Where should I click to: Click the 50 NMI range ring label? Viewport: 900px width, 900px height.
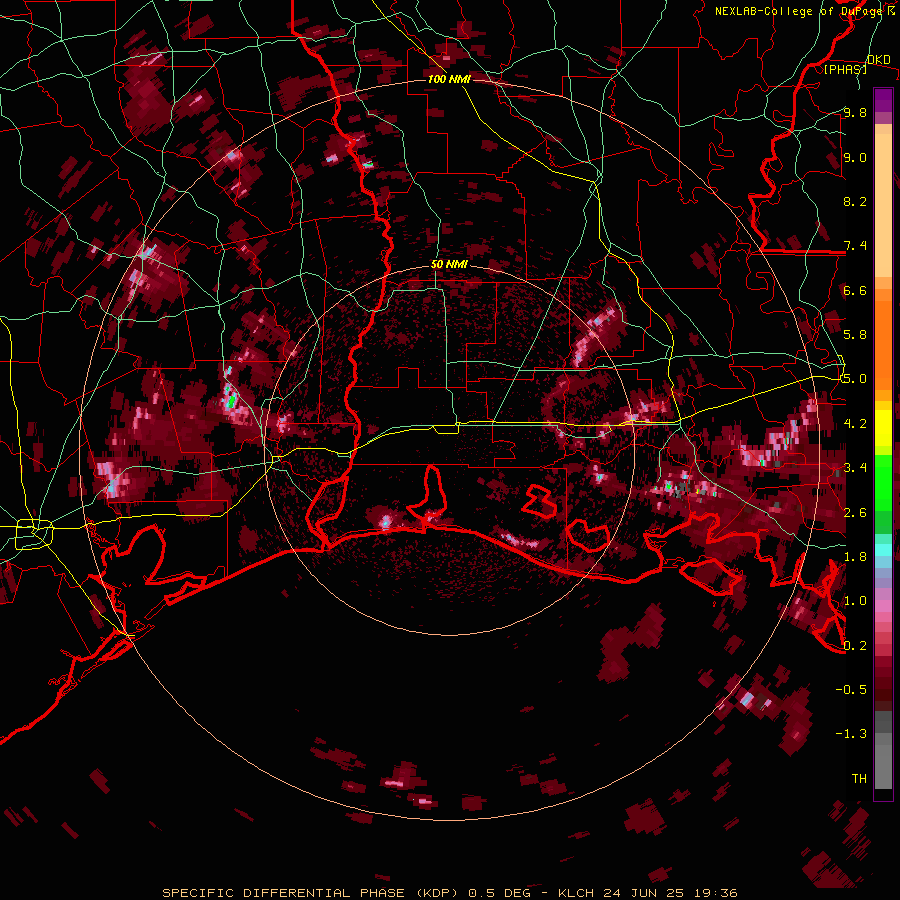coord(449,265)
